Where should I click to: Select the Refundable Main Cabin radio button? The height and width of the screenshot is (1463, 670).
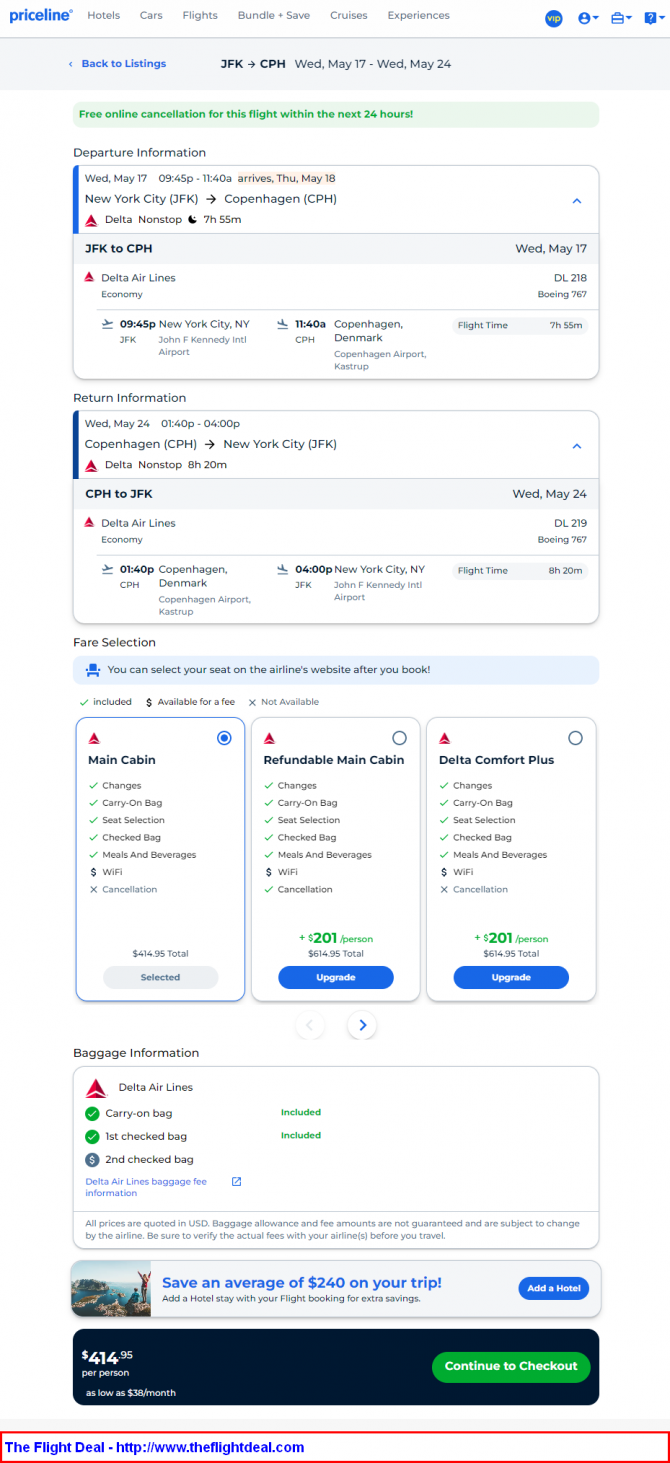399,738
